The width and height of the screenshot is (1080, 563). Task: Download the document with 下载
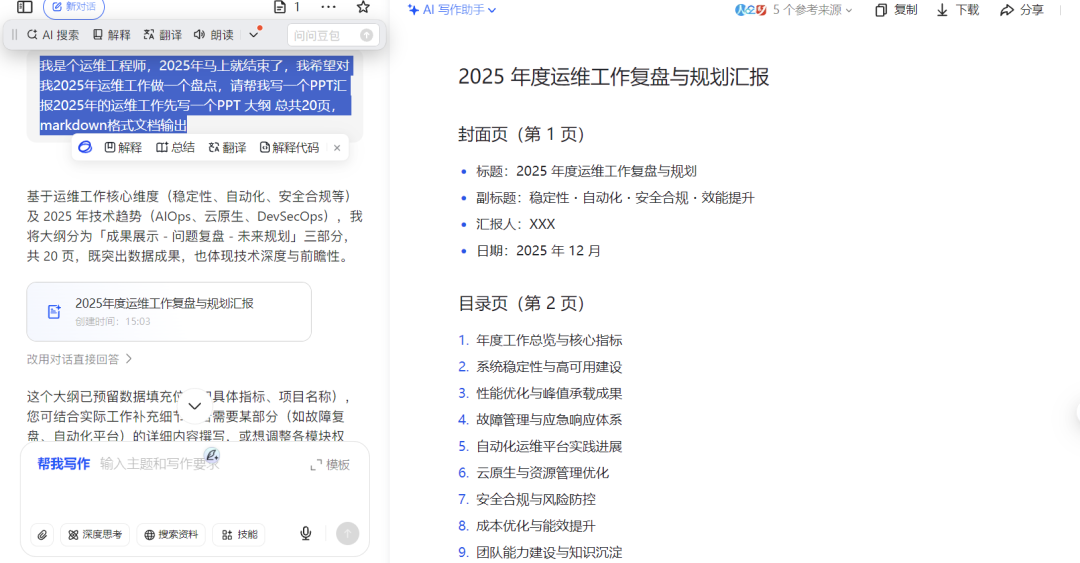(x=957, y=10)
